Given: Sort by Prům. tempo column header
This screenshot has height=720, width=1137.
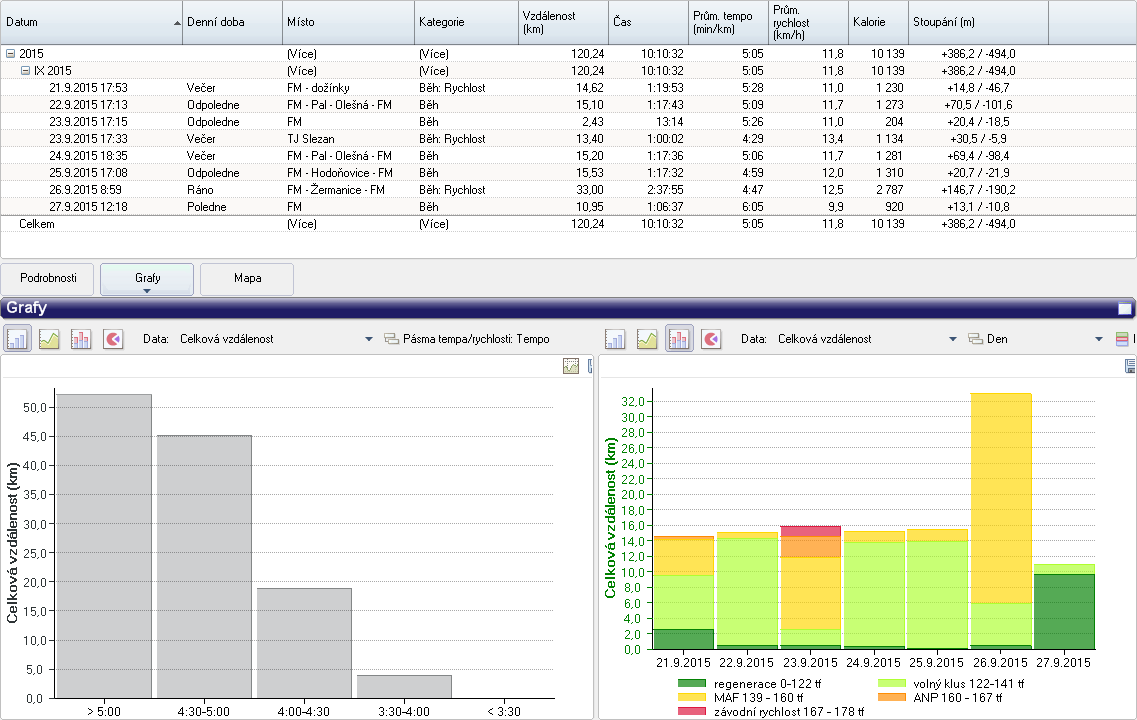Looking at the screenshot, I should tap(728, 22).
